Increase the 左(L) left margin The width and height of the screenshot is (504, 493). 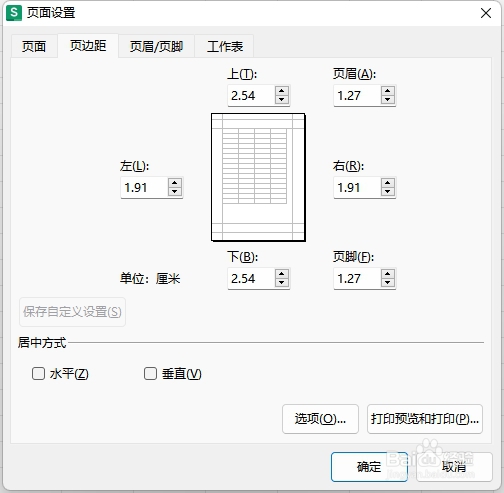pos(175,183)
